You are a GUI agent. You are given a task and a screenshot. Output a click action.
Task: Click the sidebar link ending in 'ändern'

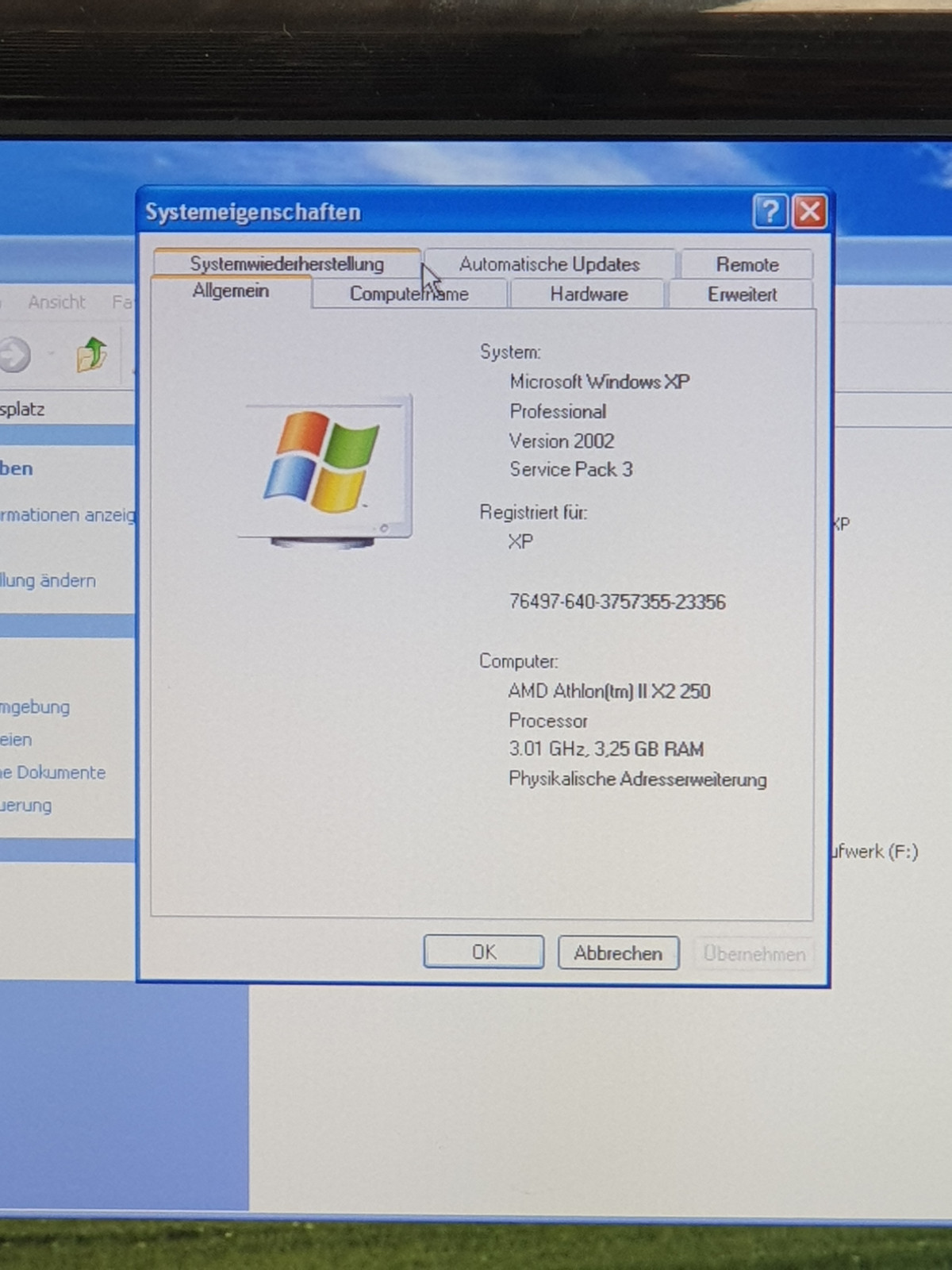pos(48,581)
